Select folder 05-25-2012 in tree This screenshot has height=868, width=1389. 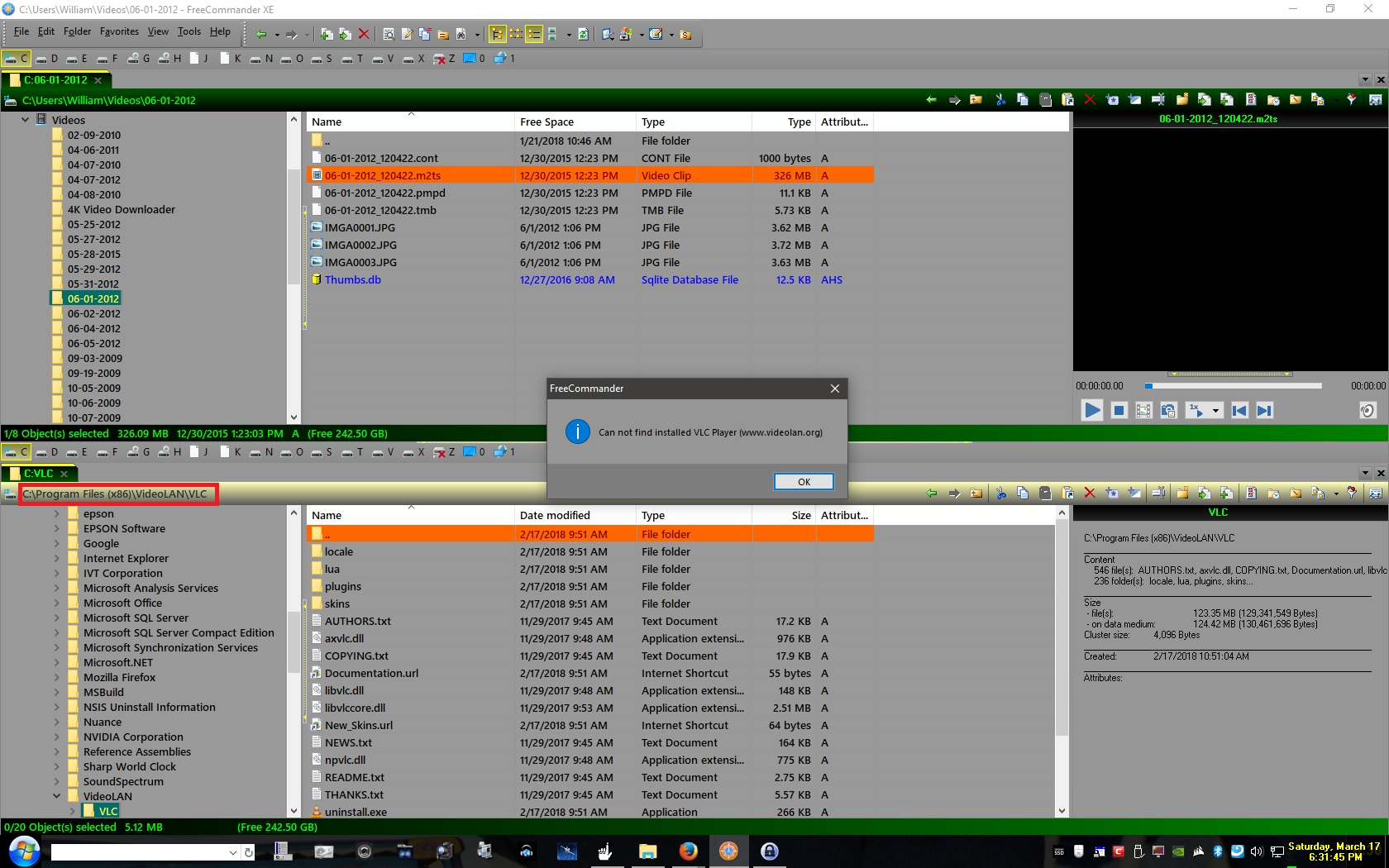(93, 224)
